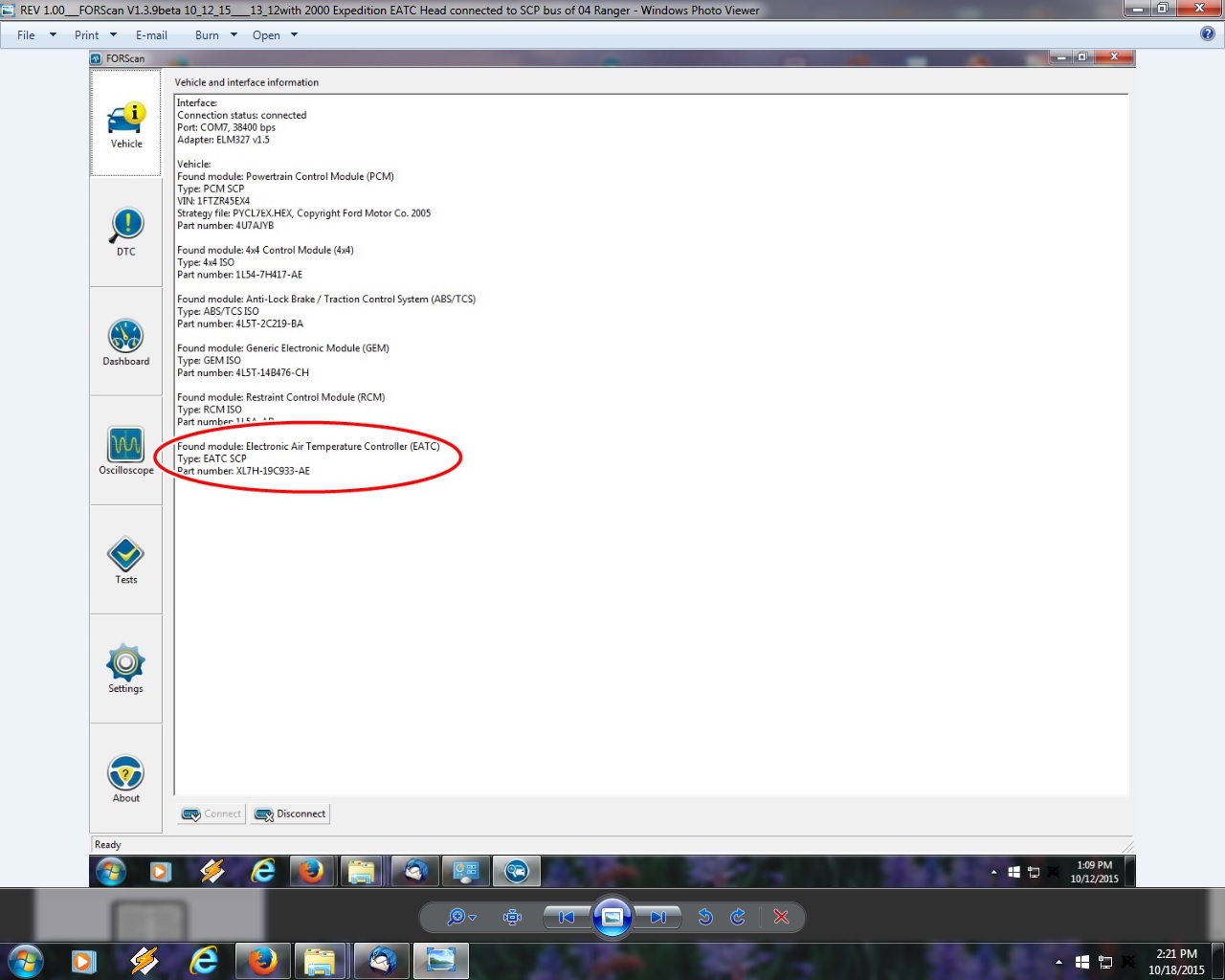Go to the Previous photo

coord(567,917)
